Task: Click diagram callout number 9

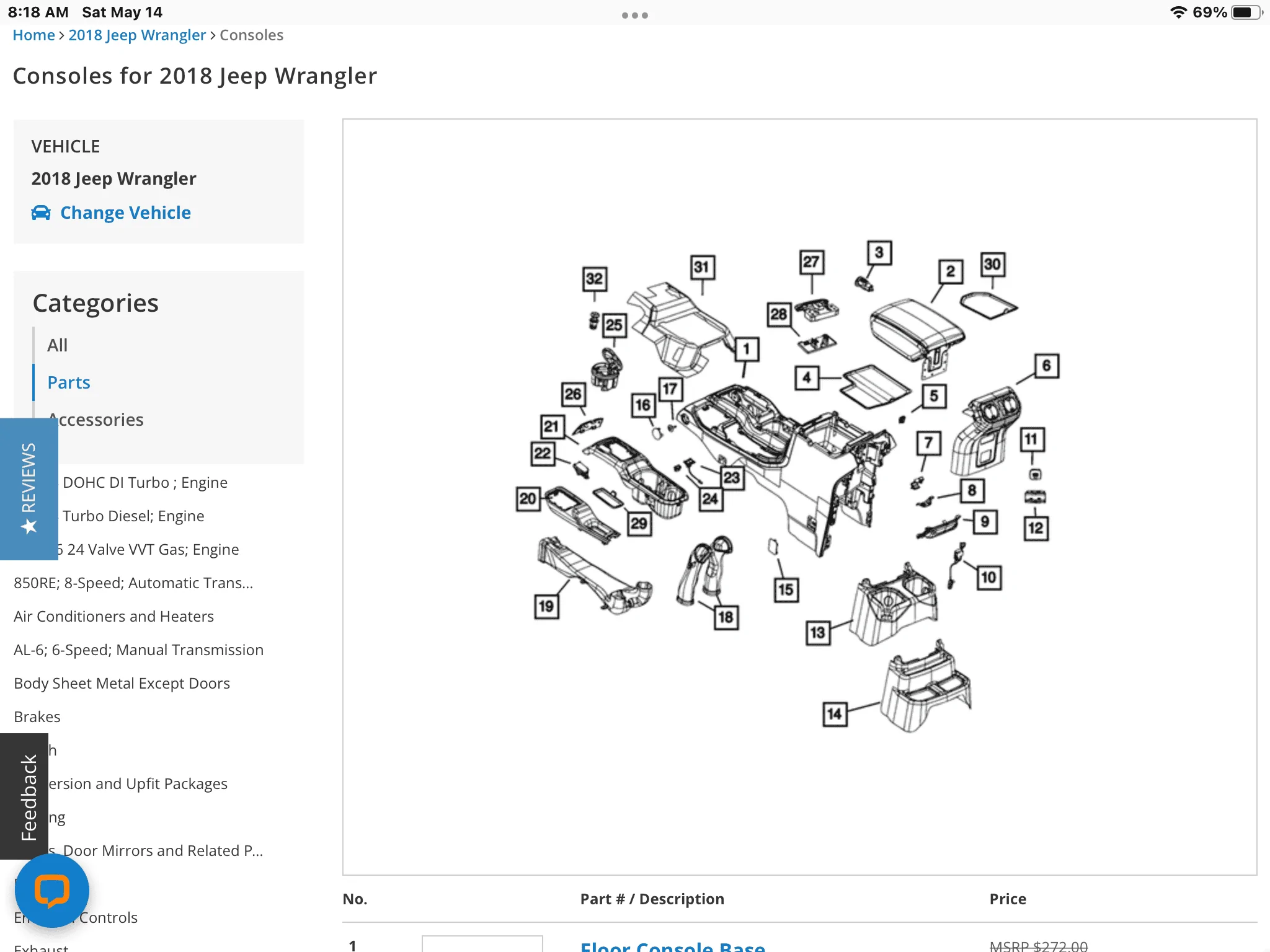Action: click(x=985, y=522)
